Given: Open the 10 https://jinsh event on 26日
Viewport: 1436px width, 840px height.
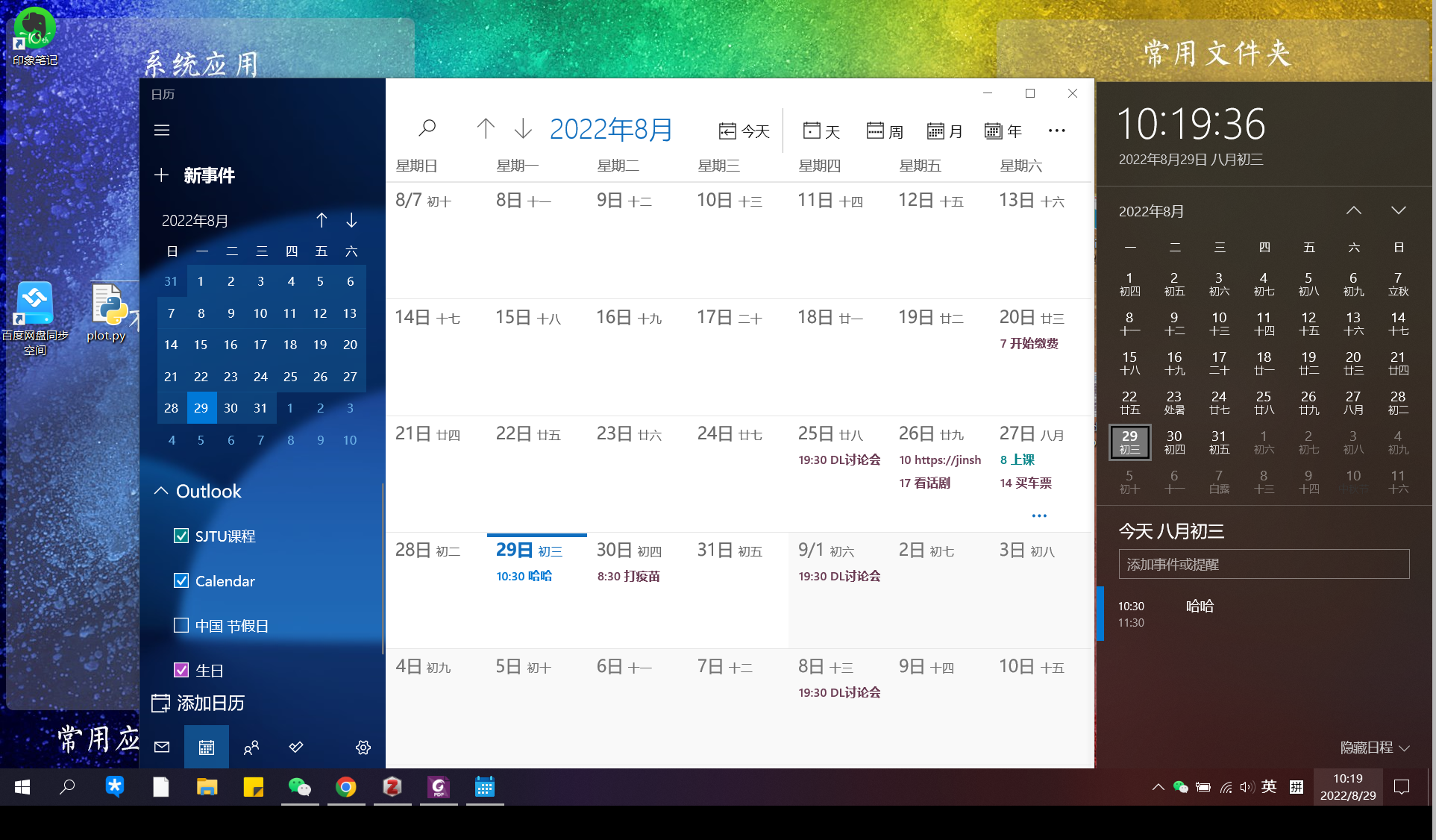Looking at the screenshot, I should 940,460.
